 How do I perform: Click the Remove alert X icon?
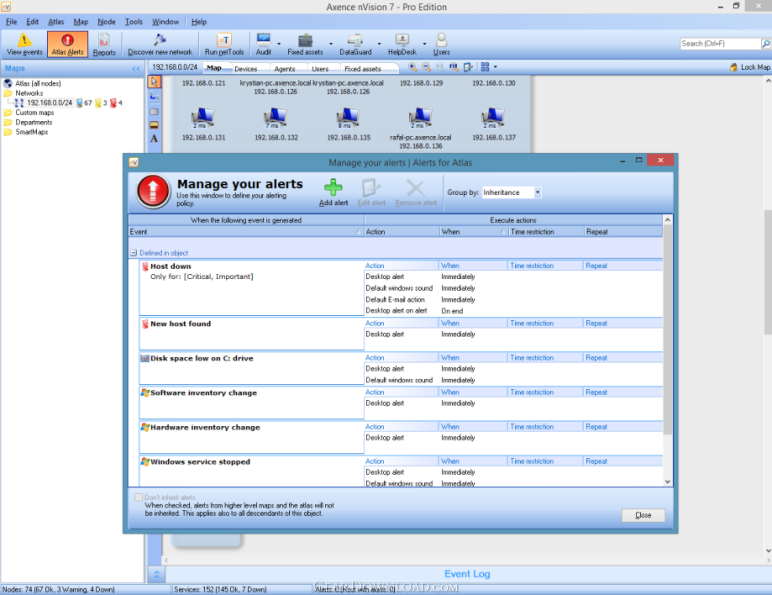tap(416, 188)
